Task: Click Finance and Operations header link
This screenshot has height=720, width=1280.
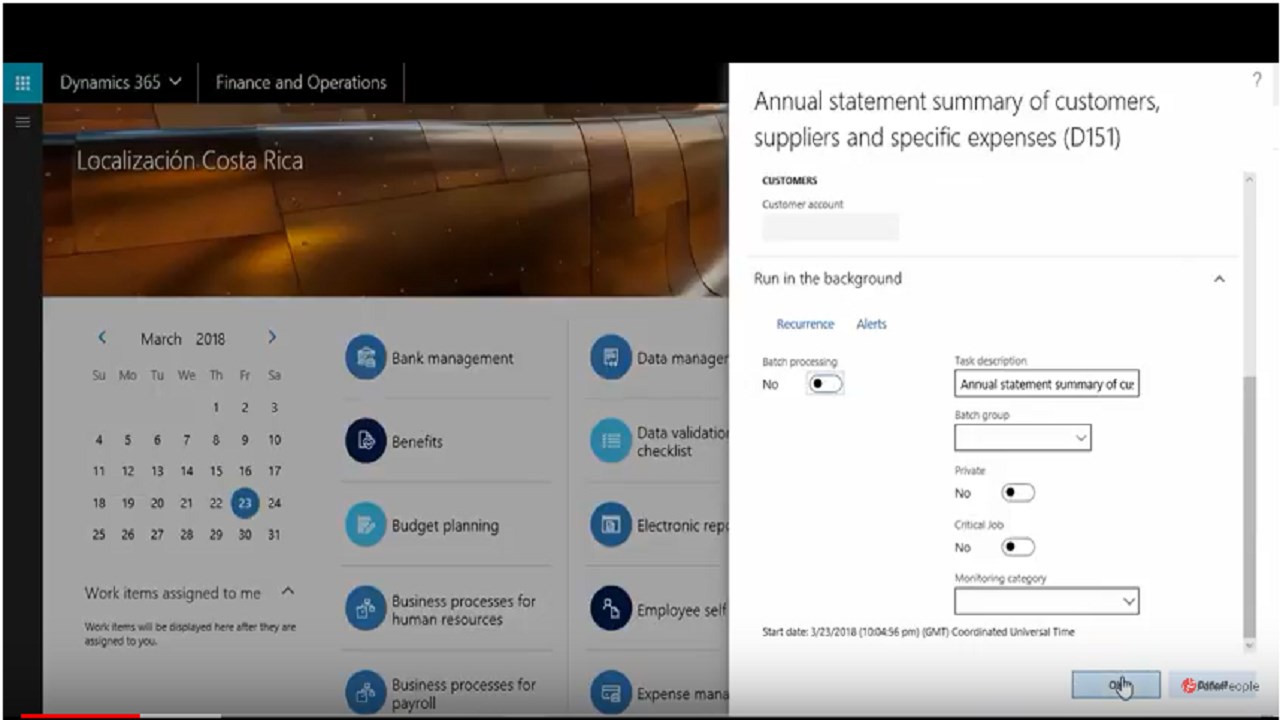Action: coord(301,83)
